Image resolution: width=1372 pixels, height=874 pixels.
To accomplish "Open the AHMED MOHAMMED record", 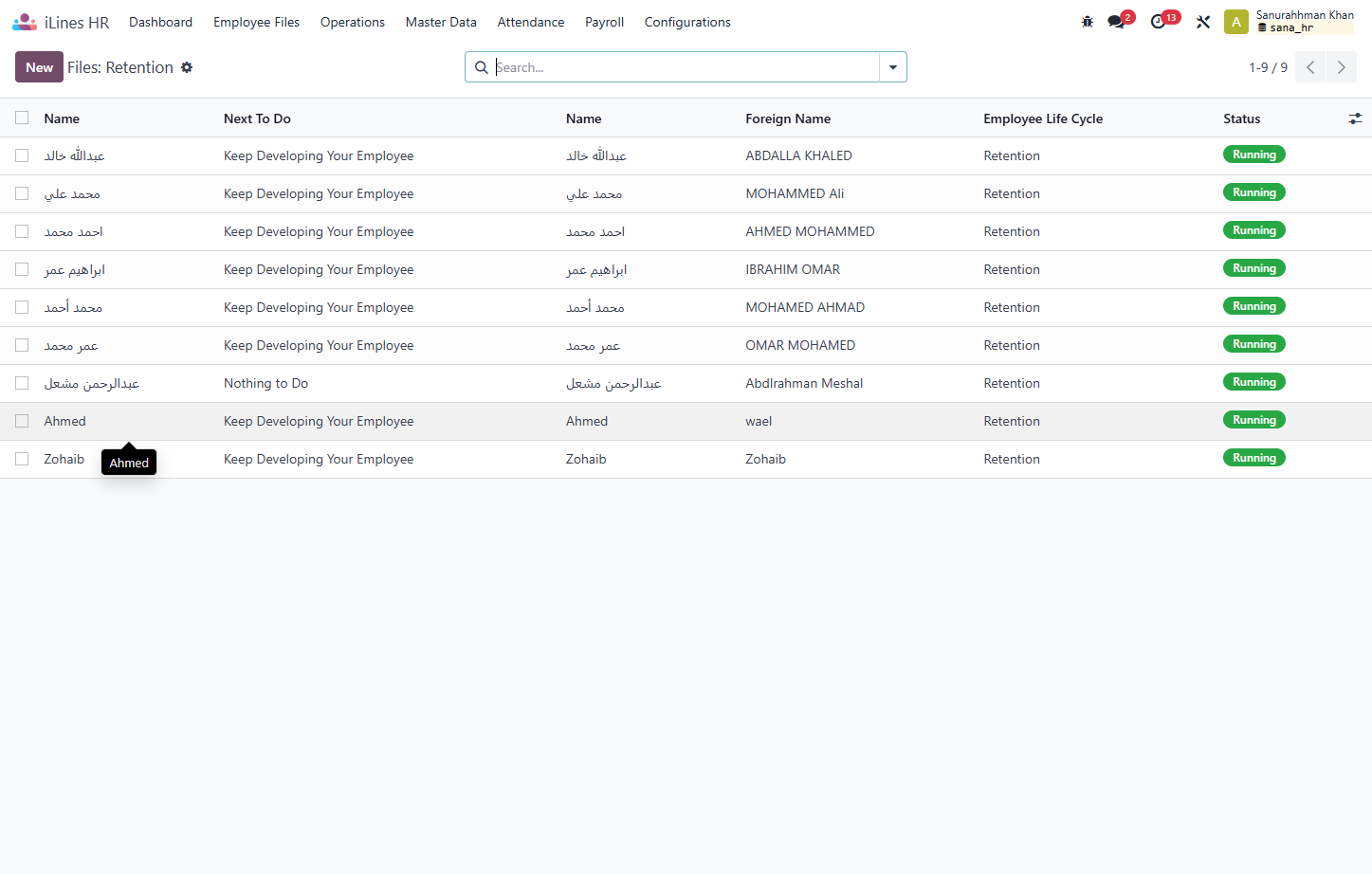I will (810, 231).
